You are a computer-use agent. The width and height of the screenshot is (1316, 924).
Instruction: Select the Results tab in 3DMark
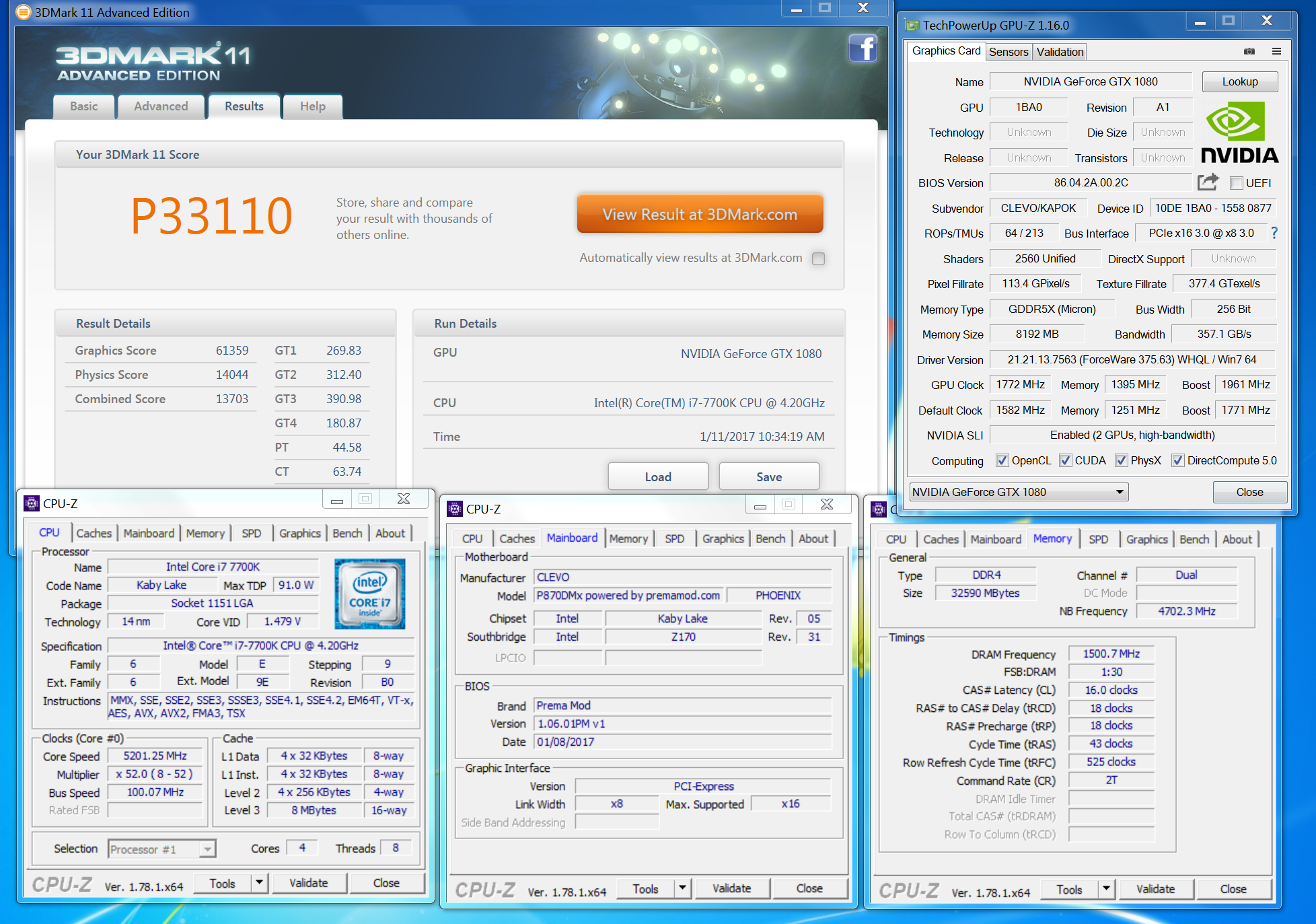coord(244,106)
